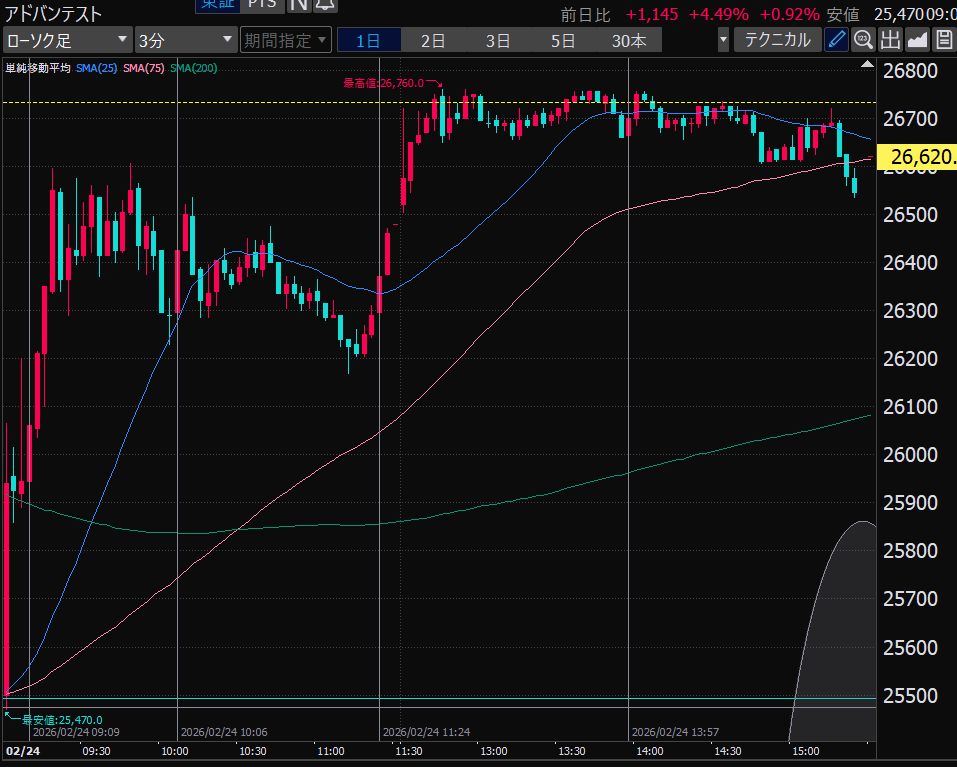Open the 期間指定 dropdown
Viewport: 957px width, 767px height.
[285, 41]
